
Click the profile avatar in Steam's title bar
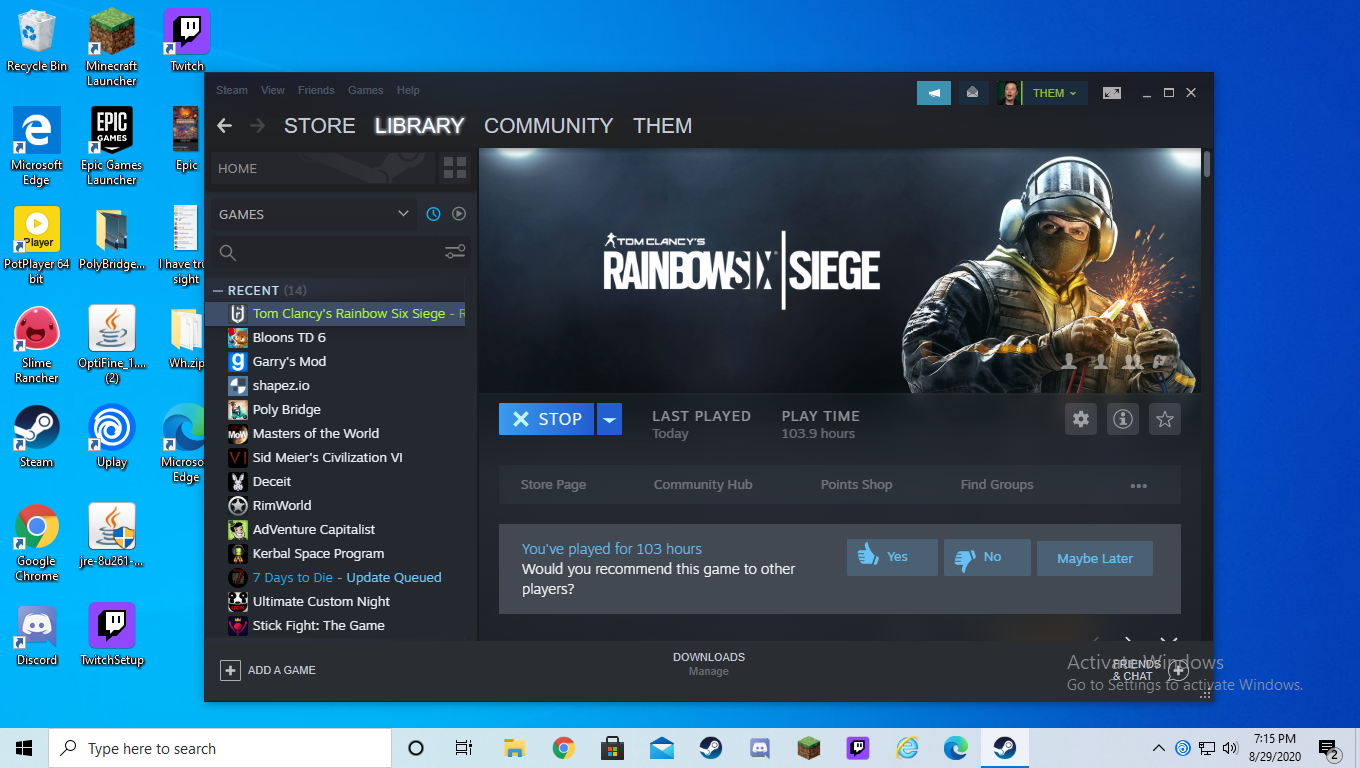click(1008, 93)
